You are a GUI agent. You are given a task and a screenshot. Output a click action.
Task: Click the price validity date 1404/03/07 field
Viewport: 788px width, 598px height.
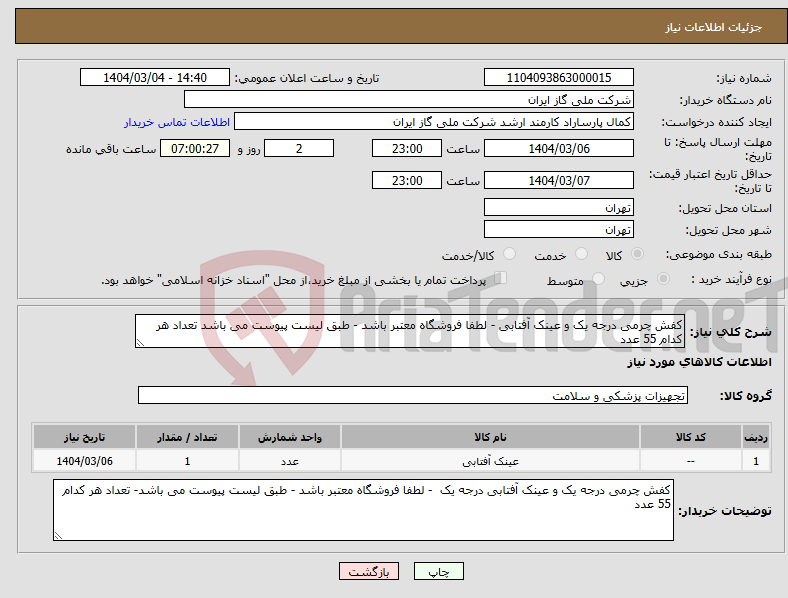point(558,180)
